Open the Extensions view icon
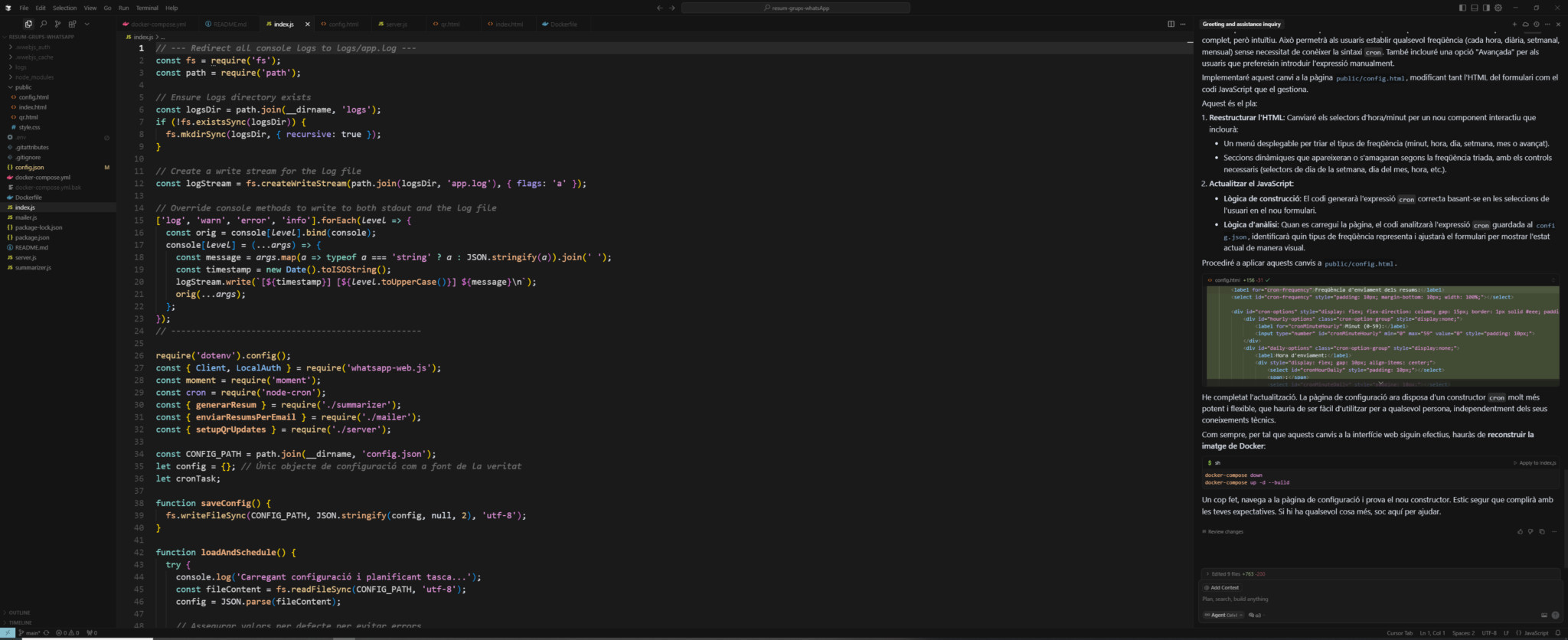Image resolution: width=1568 pixels, height=640 pixels. (x=72, y=24)
